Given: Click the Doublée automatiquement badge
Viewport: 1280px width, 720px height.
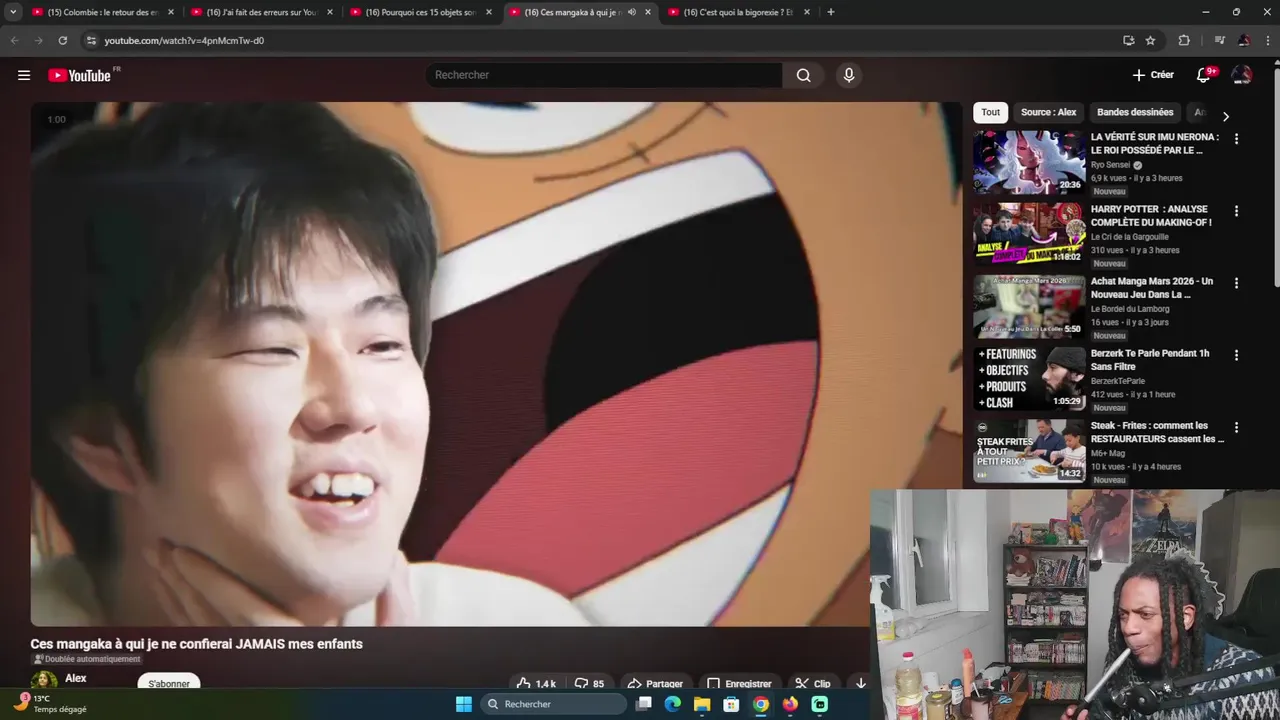Looking at the screenshot, I should tap(87, 659).
